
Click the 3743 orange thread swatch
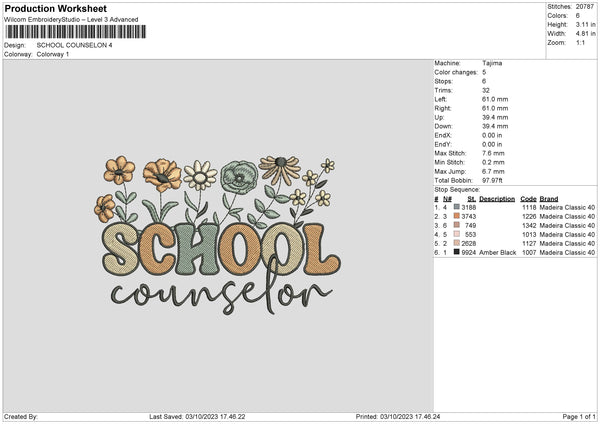457,216
